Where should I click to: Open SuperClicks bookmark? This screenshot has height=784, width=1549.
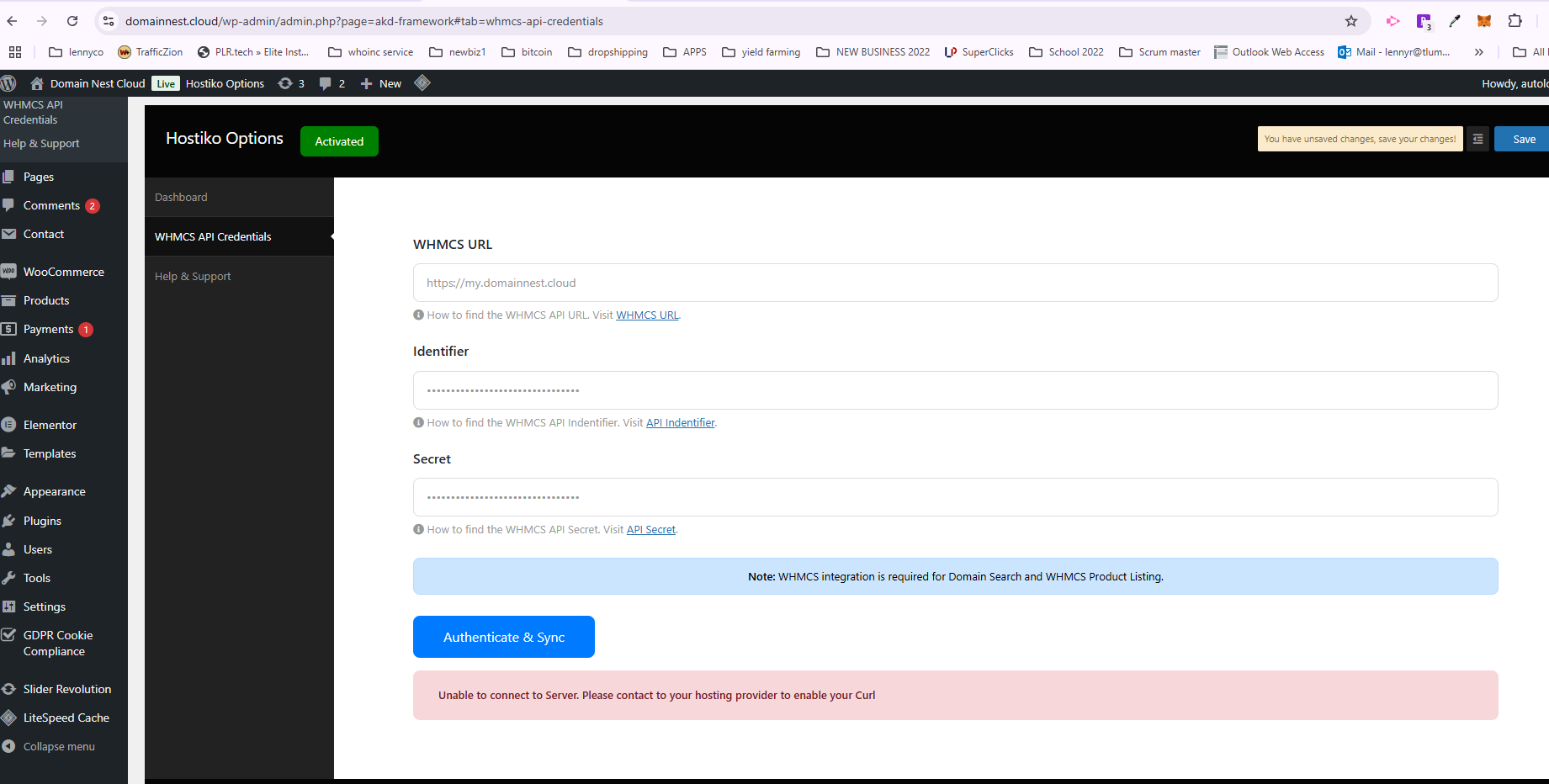979,52
